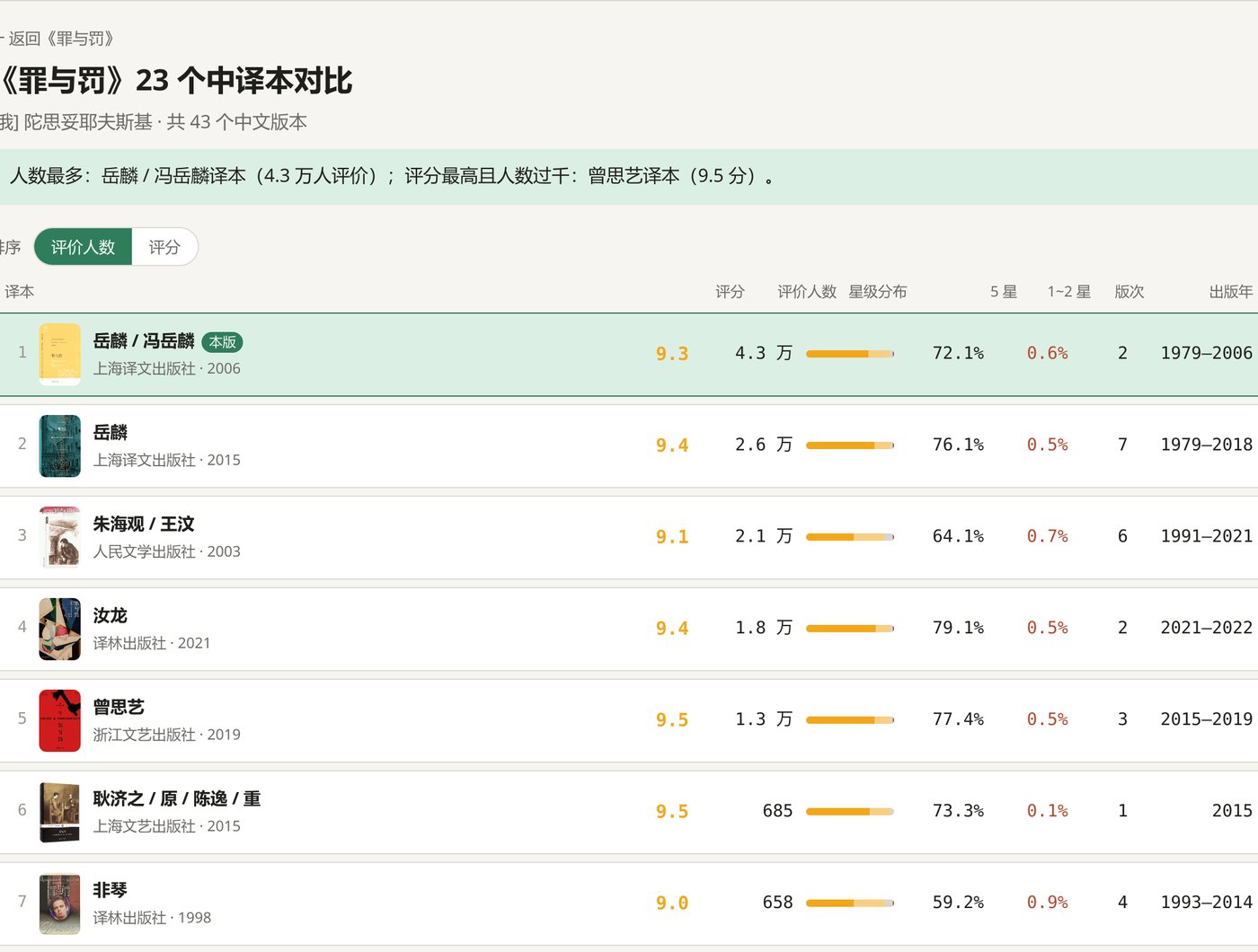Click star distribution bar for 曾思艺

(850, 720)
